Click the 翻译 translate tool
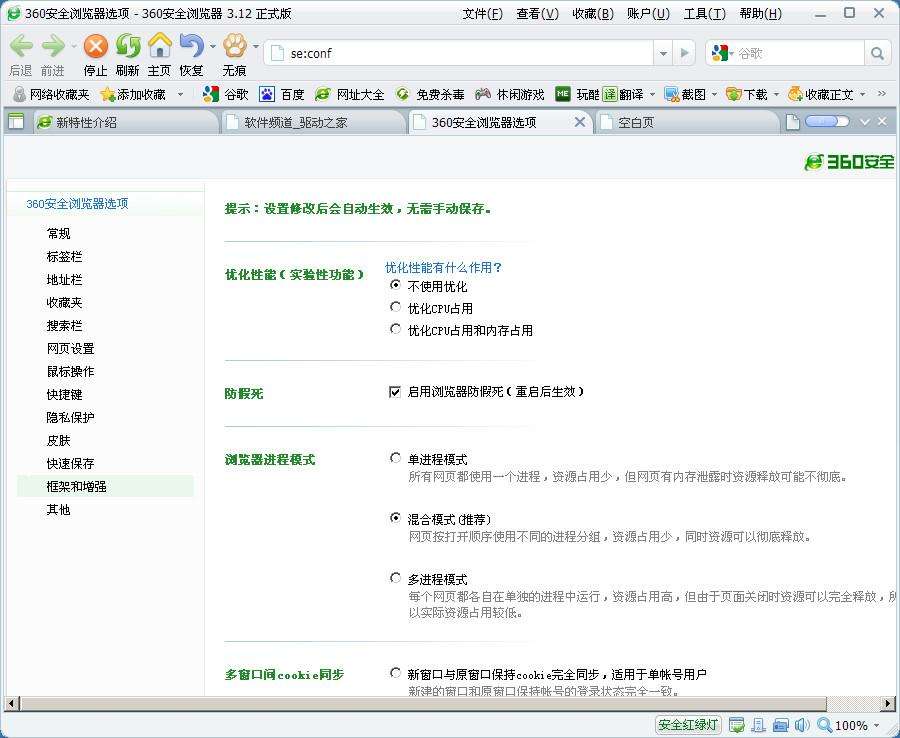This screenshot has height=738, width=900. point(623,94)
